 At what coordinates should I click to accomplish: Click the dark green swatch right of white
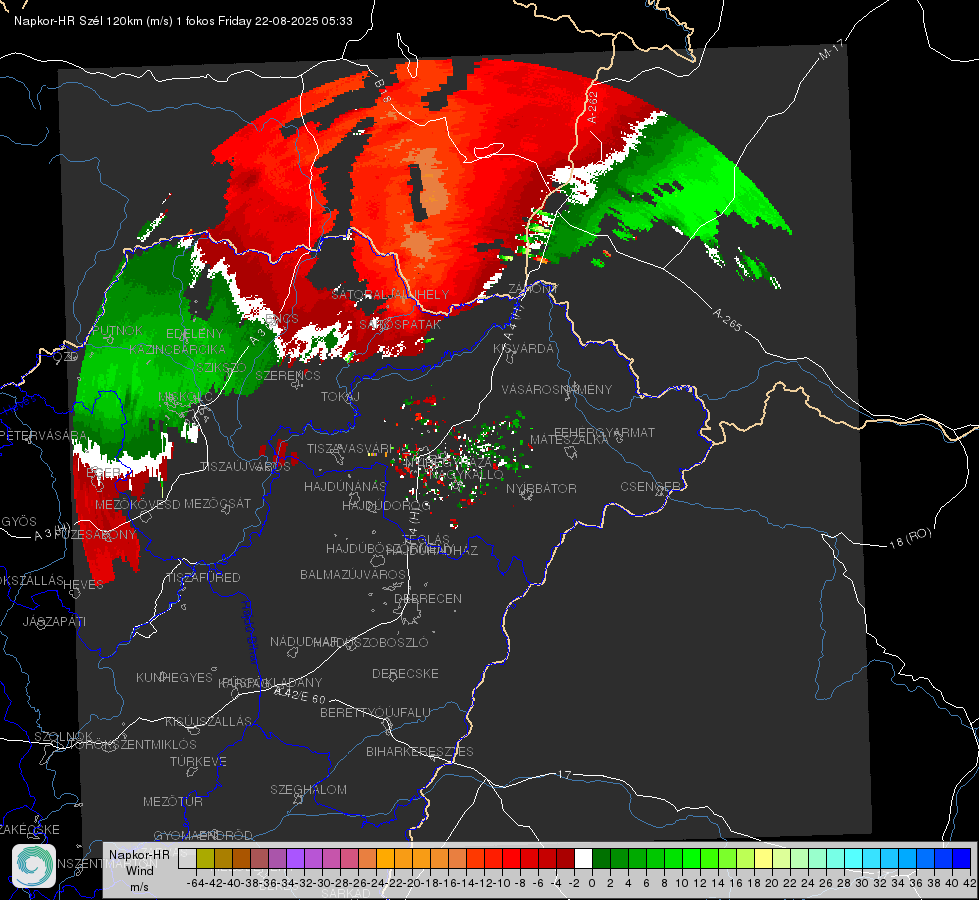click(x=601, y=858)
